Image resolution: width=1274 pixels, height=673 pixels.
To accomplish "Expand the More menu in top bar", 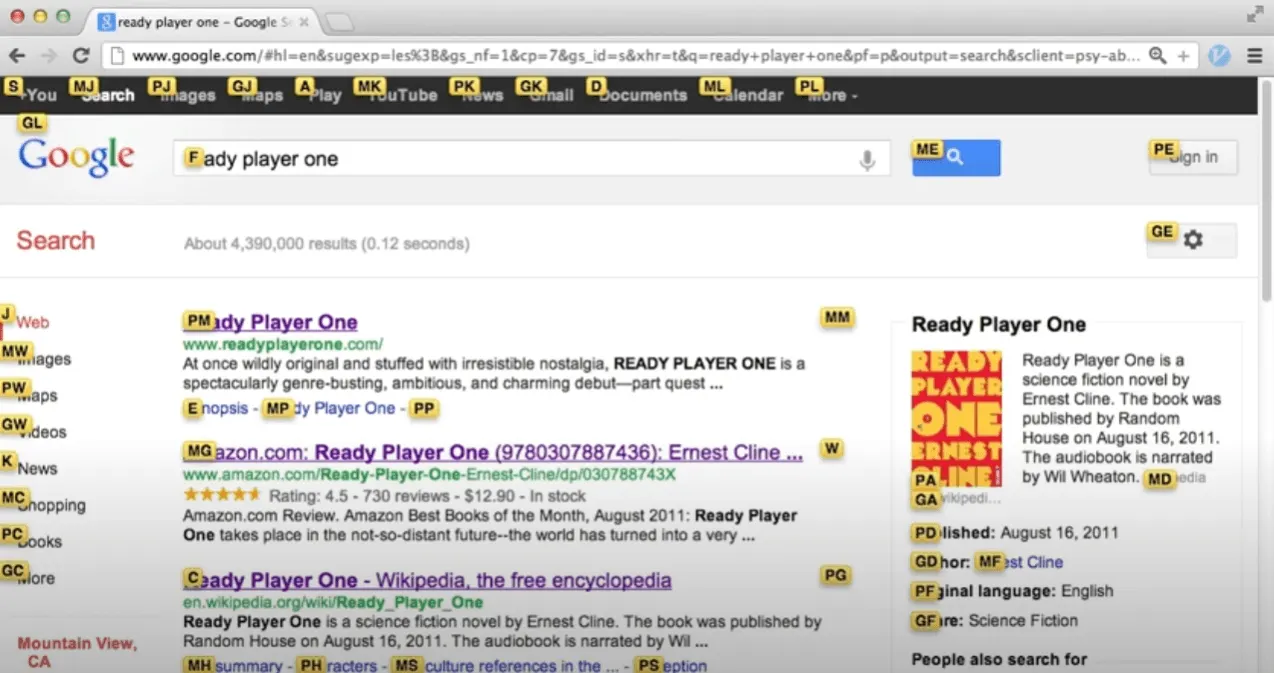I will click(832, 95).
